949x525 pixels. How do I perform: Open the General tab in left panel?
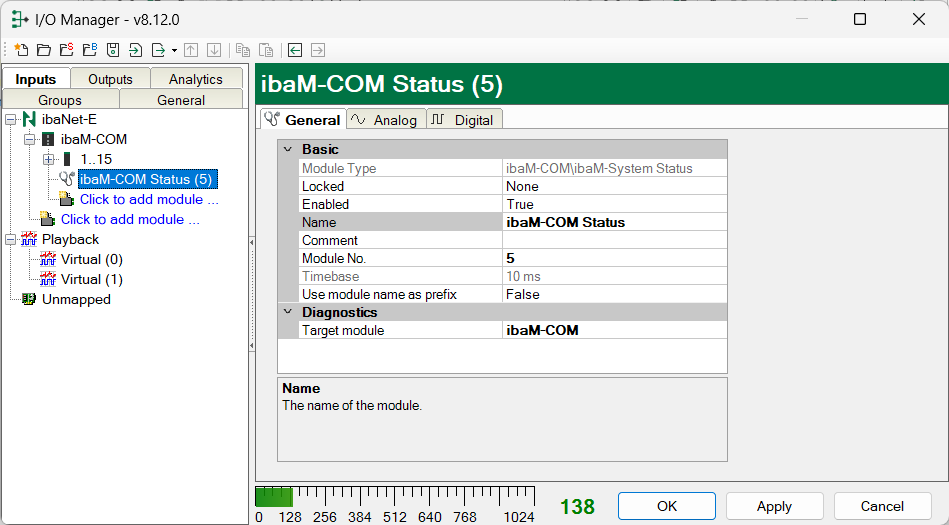click(x=181, y=100)
